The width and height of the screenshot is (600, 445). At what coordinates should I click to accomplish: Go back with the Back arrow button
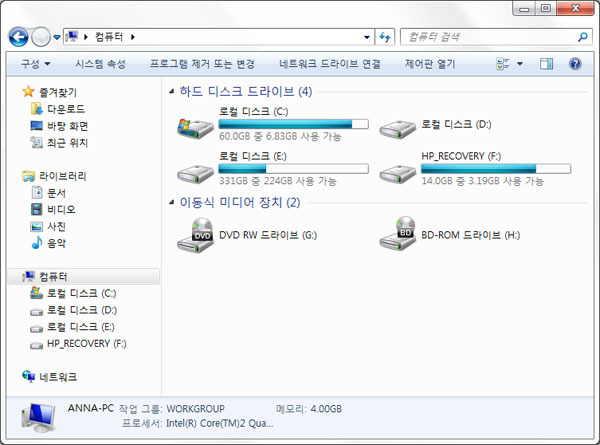(x=18, y=37)
